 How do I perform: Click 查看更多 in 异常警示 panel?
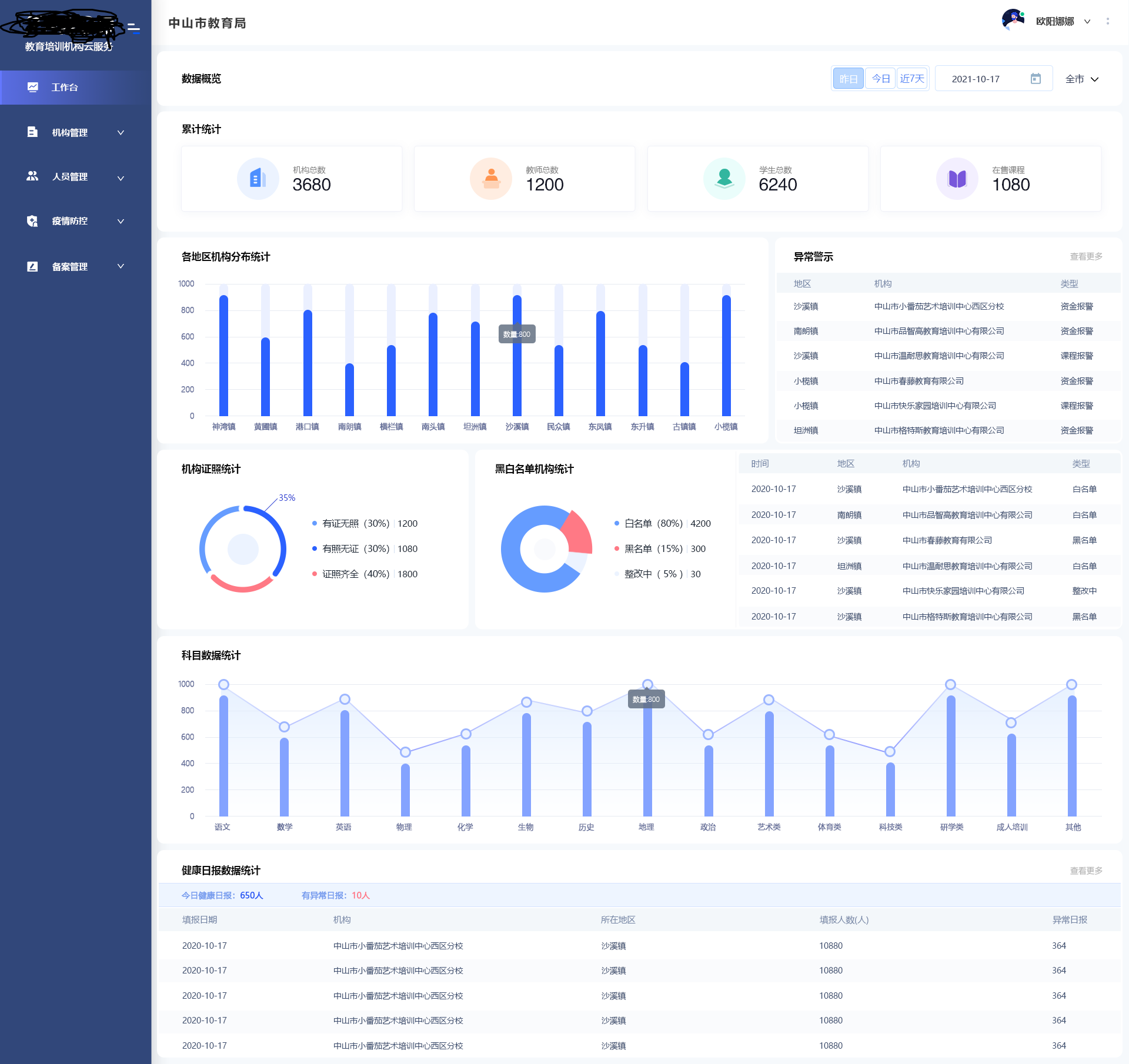click(x=1086, y=256)
